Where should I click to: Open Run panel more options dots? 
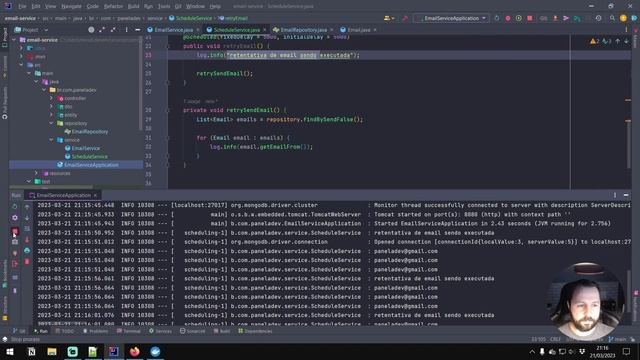[x=615, y=195]
